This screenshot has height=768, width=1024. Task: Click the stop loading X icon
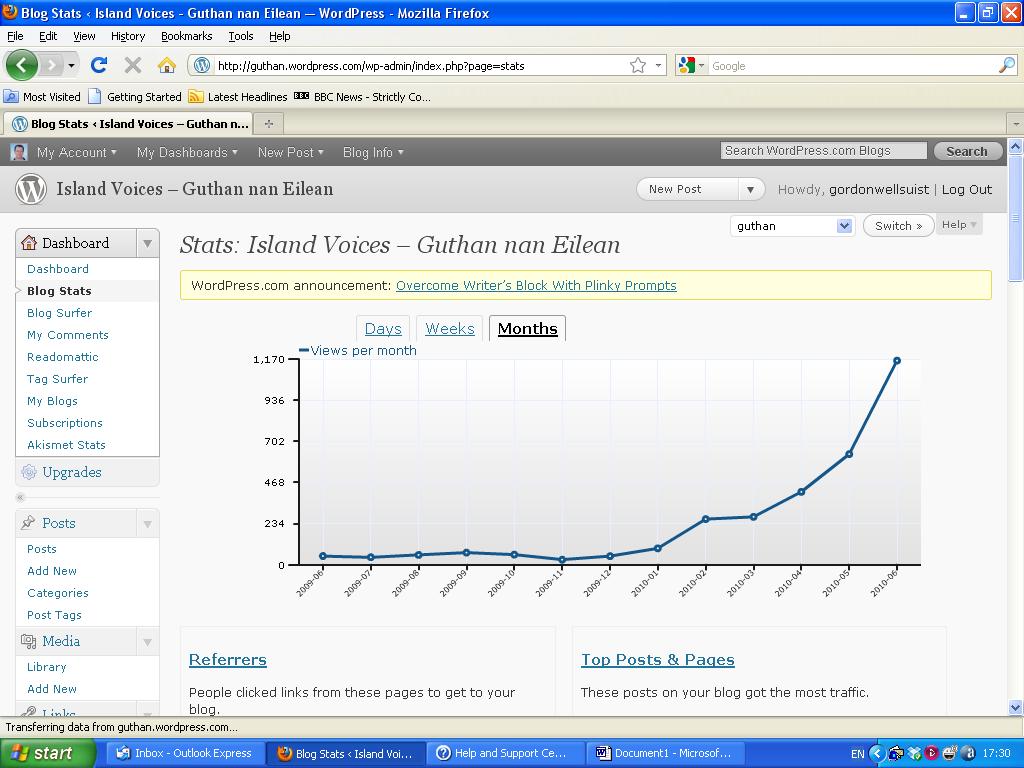[x=132, y=65]
